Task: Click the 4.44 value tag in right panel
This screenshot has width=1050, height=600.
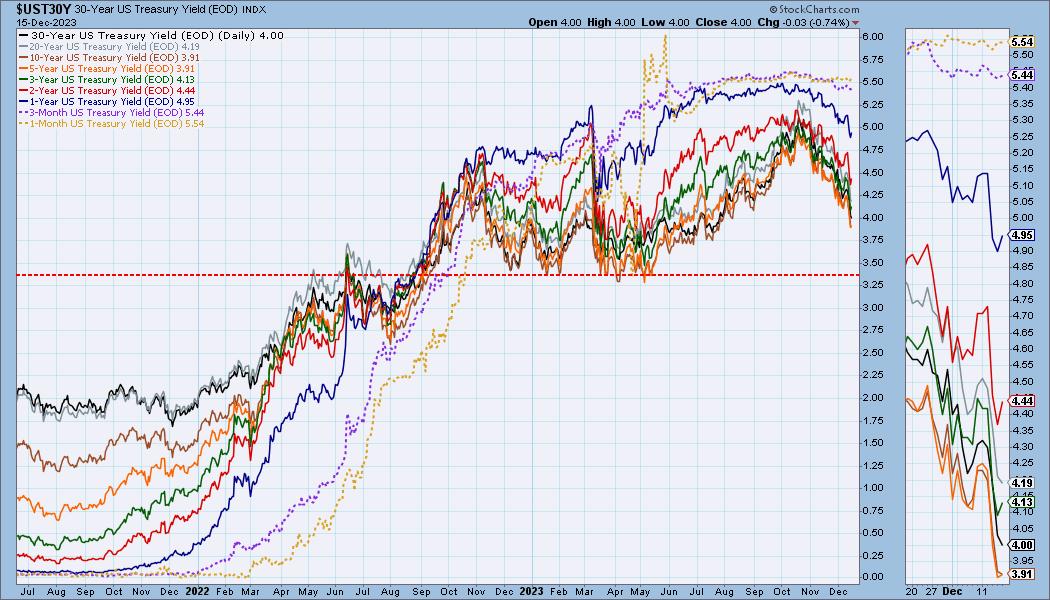Action: 1022,400
